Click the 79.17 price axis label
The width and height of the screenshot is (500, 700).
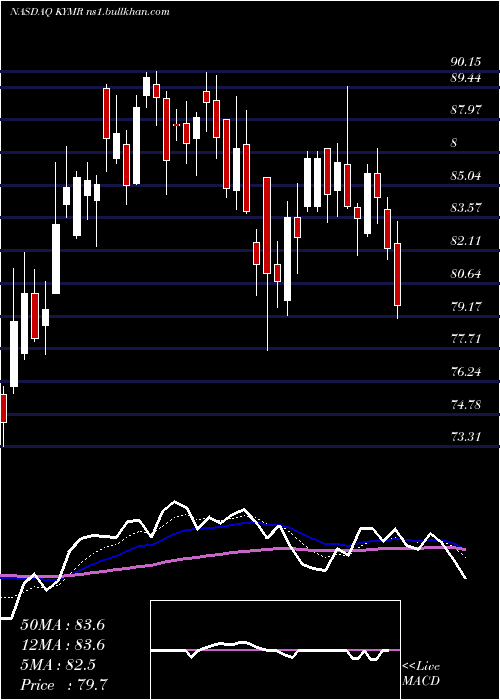pyautogui.click(x=466, y=306)
